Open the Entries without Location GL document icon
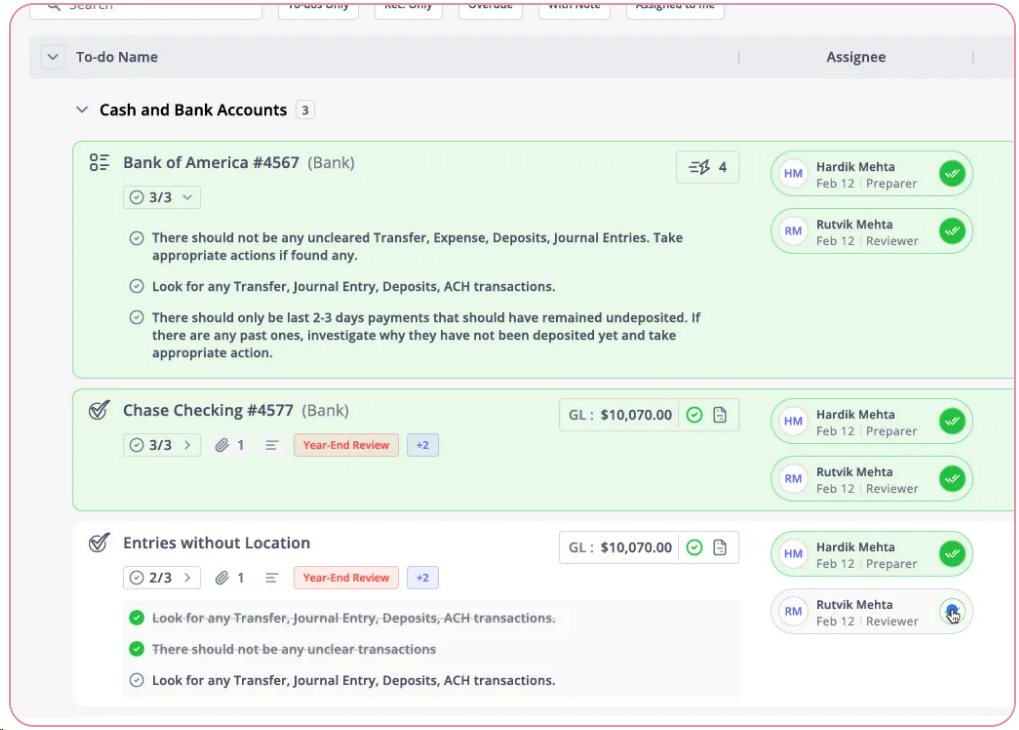Viewport: 1019px width, 730px height. [719, 547]
